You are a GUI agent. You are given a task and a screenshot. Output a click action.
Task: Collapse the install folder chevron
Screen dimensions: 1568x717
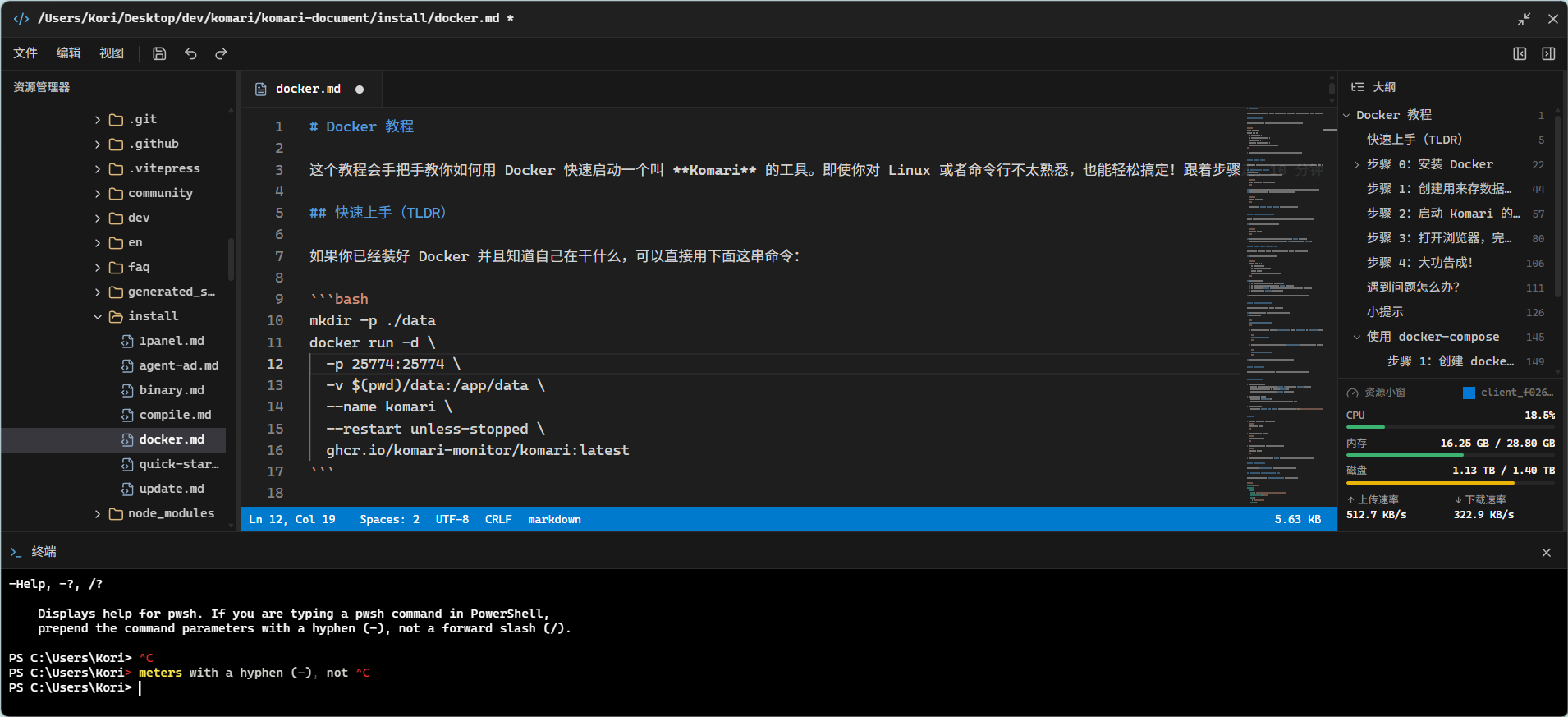coord(98,317)
